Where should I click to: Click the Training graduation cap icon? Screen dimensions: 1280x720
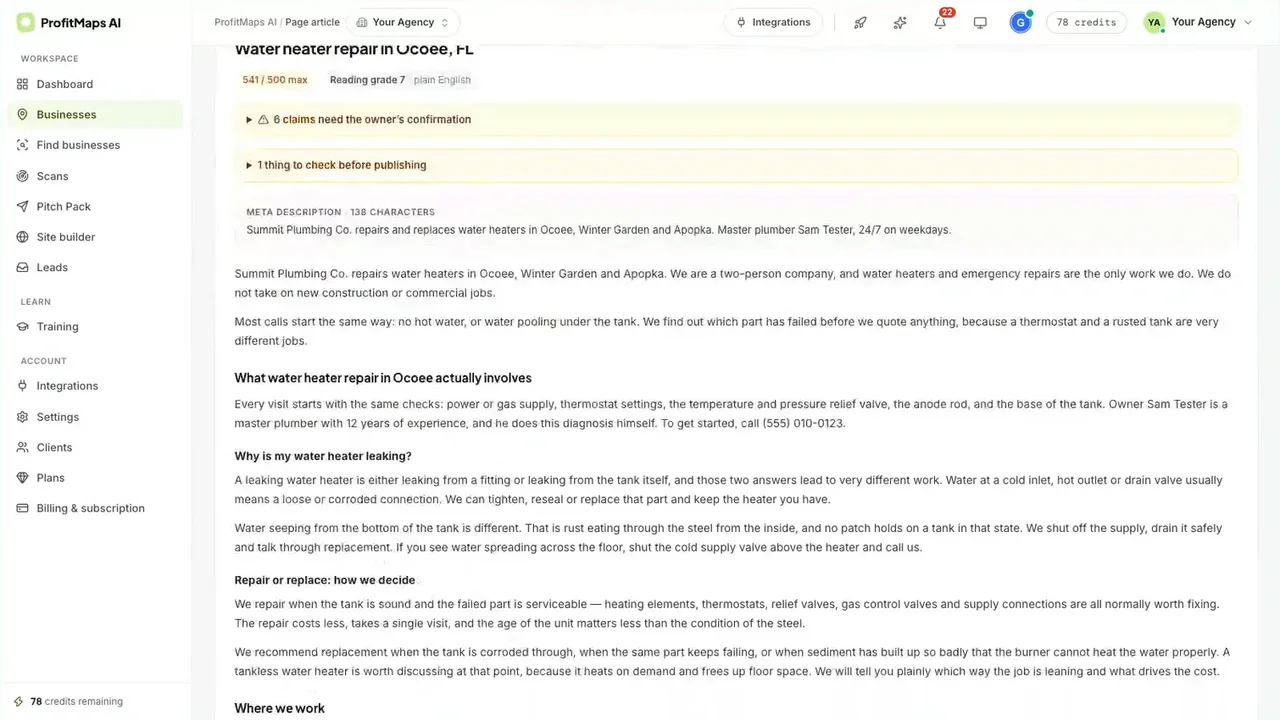(23, 326)
